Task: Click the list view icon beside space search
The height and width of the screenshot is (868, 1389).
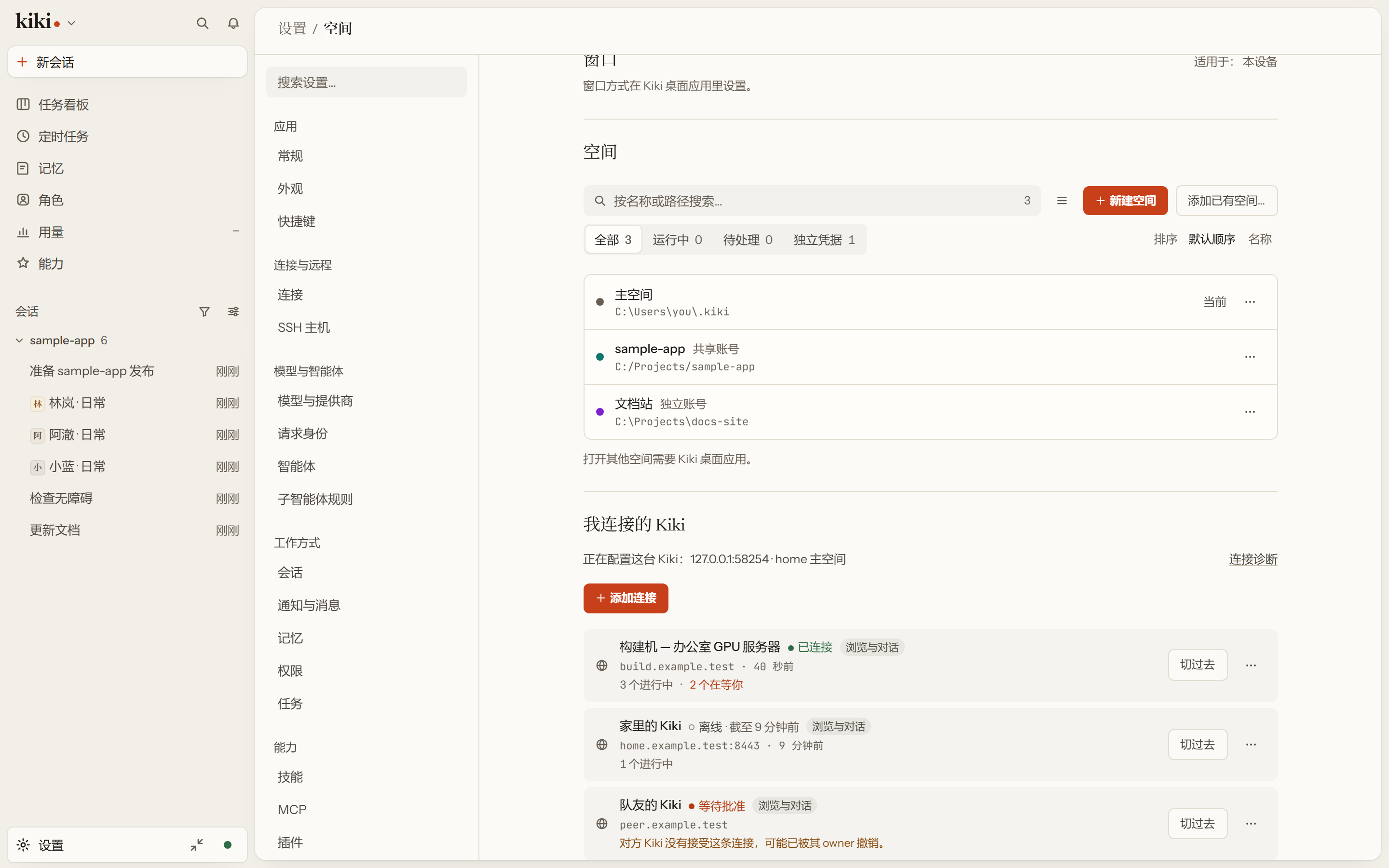Action: pos(1062,200)
